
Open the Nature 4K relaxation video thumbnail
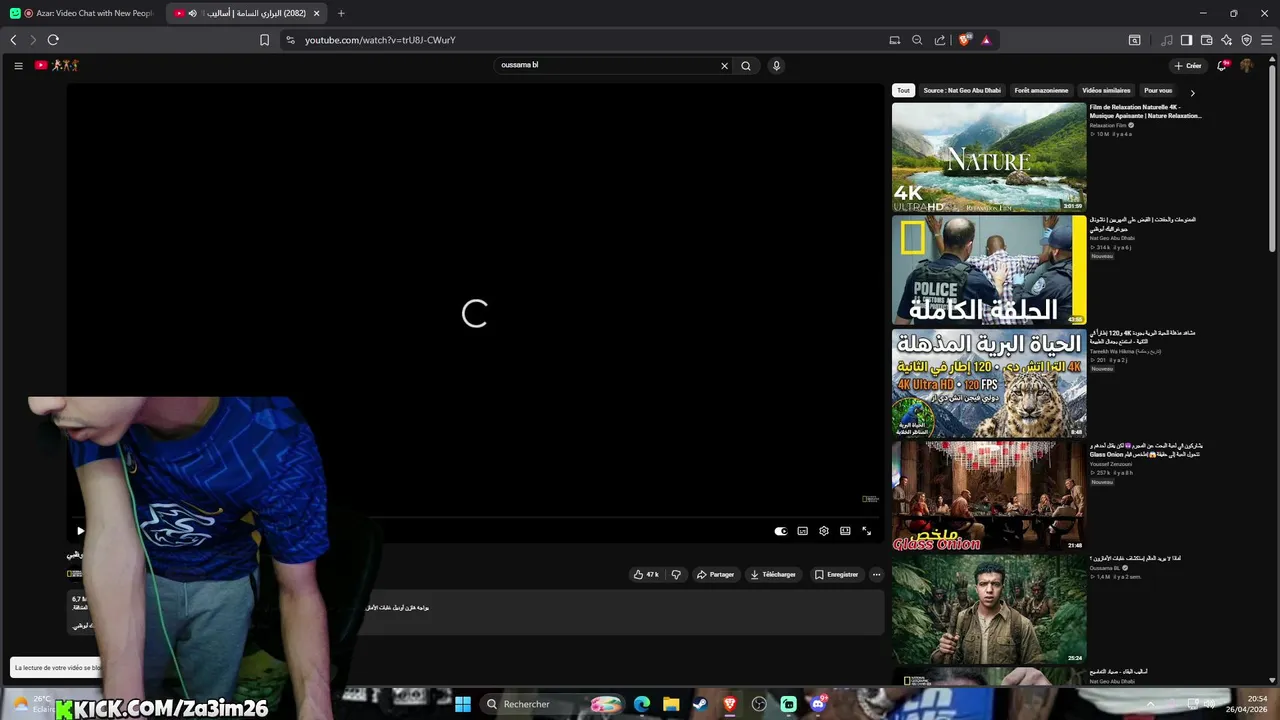coord(989,157)
